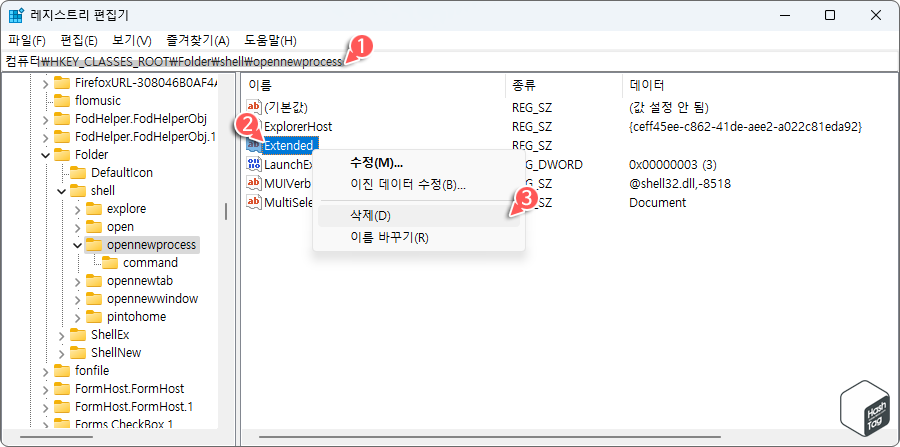The height and width of the screenshot is (447, 900).
Task: Select the Forms.CheckBox.1 tree key
Action: [124, 425]
